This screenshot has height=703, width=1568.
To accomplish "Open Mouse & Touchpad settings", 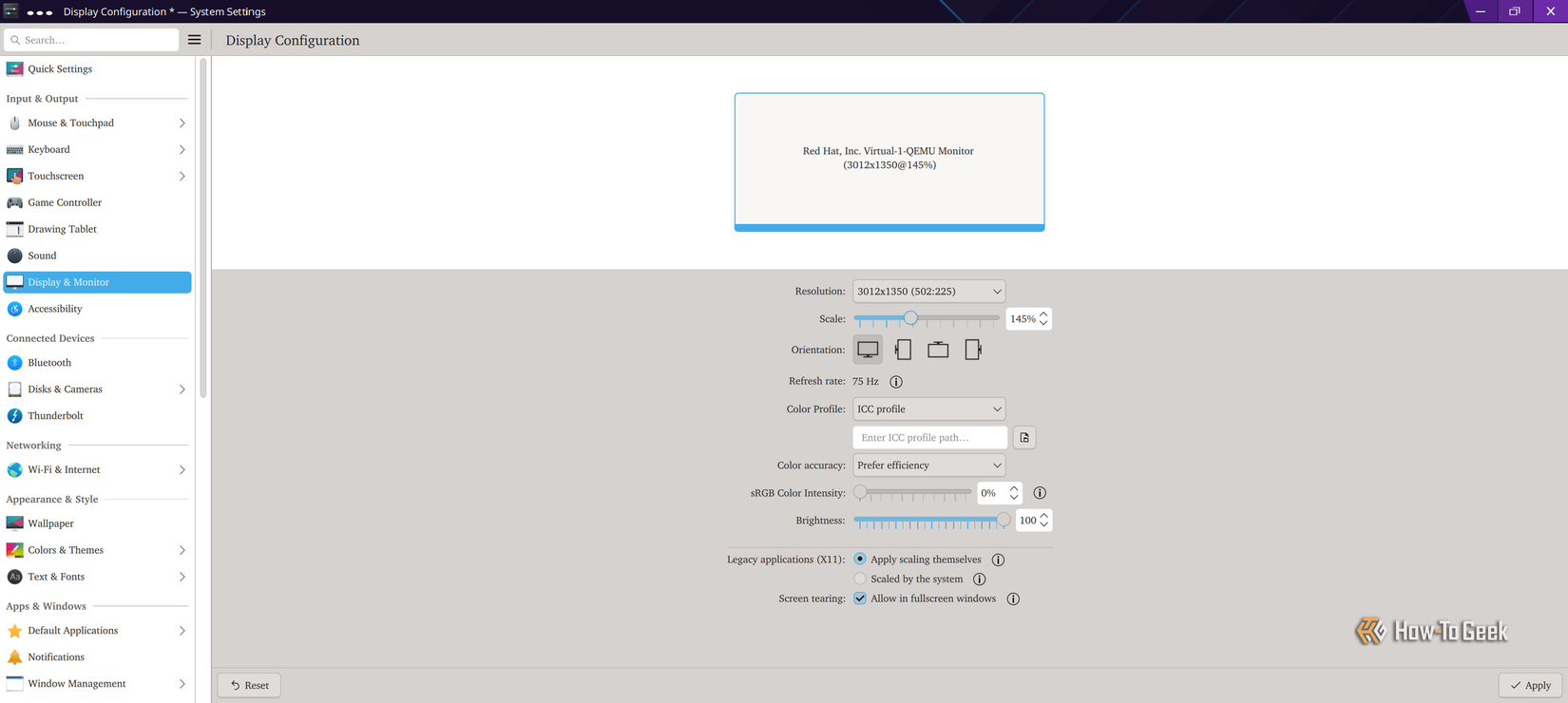I will point(98,123).
